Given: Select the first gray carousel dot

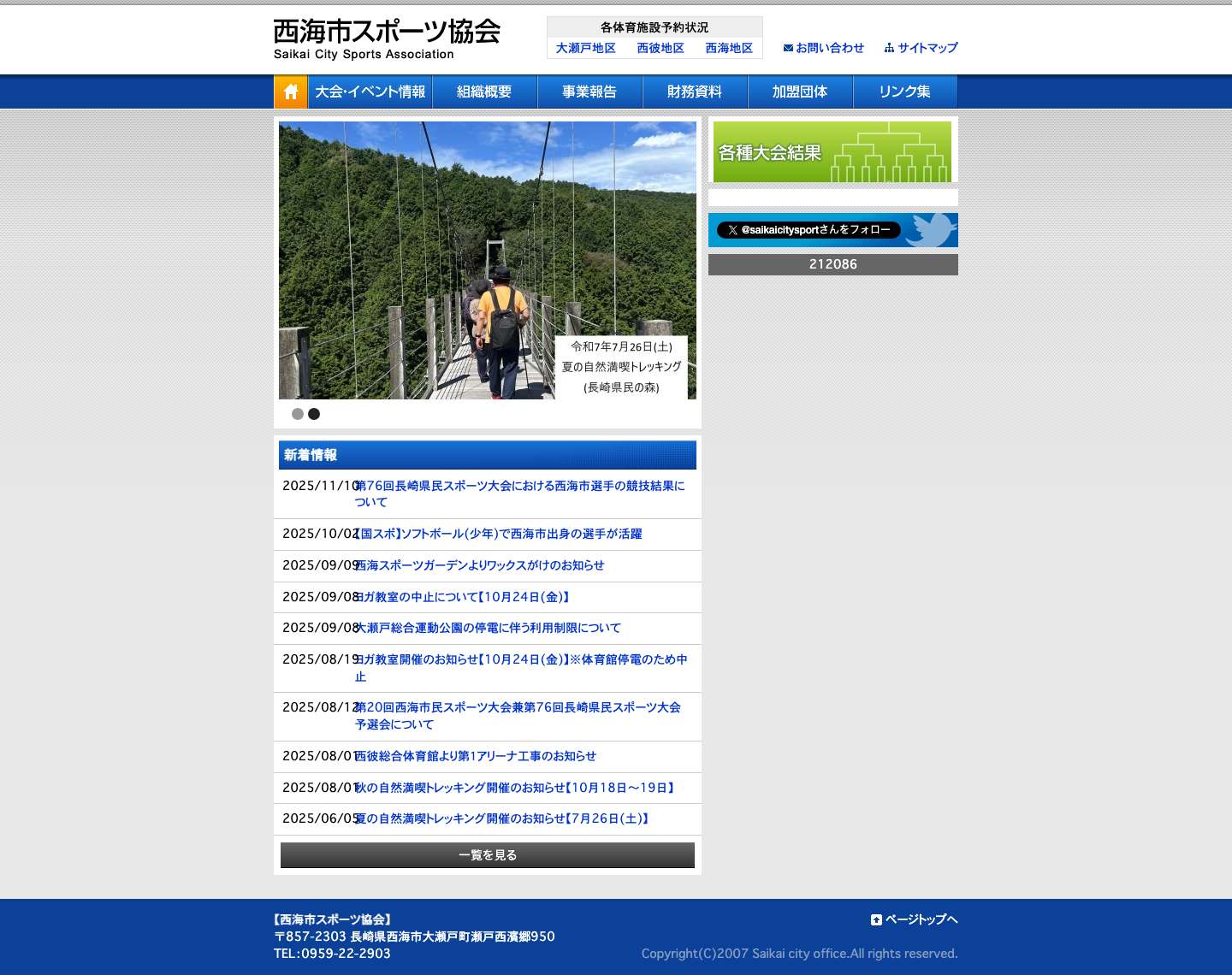Looking at the screenshot, I should point(297,413).
